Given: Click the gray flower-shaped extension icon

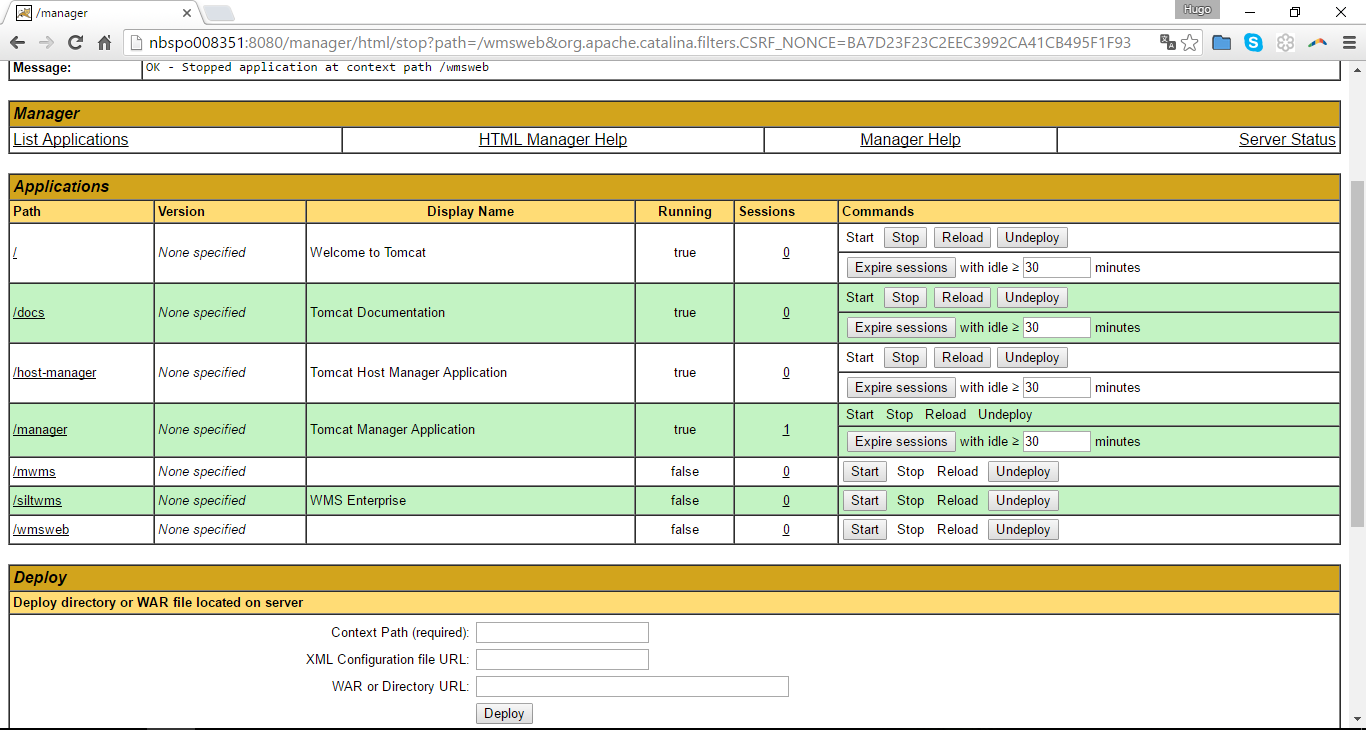Looking at the screenshot, I should coord(1286,42).
